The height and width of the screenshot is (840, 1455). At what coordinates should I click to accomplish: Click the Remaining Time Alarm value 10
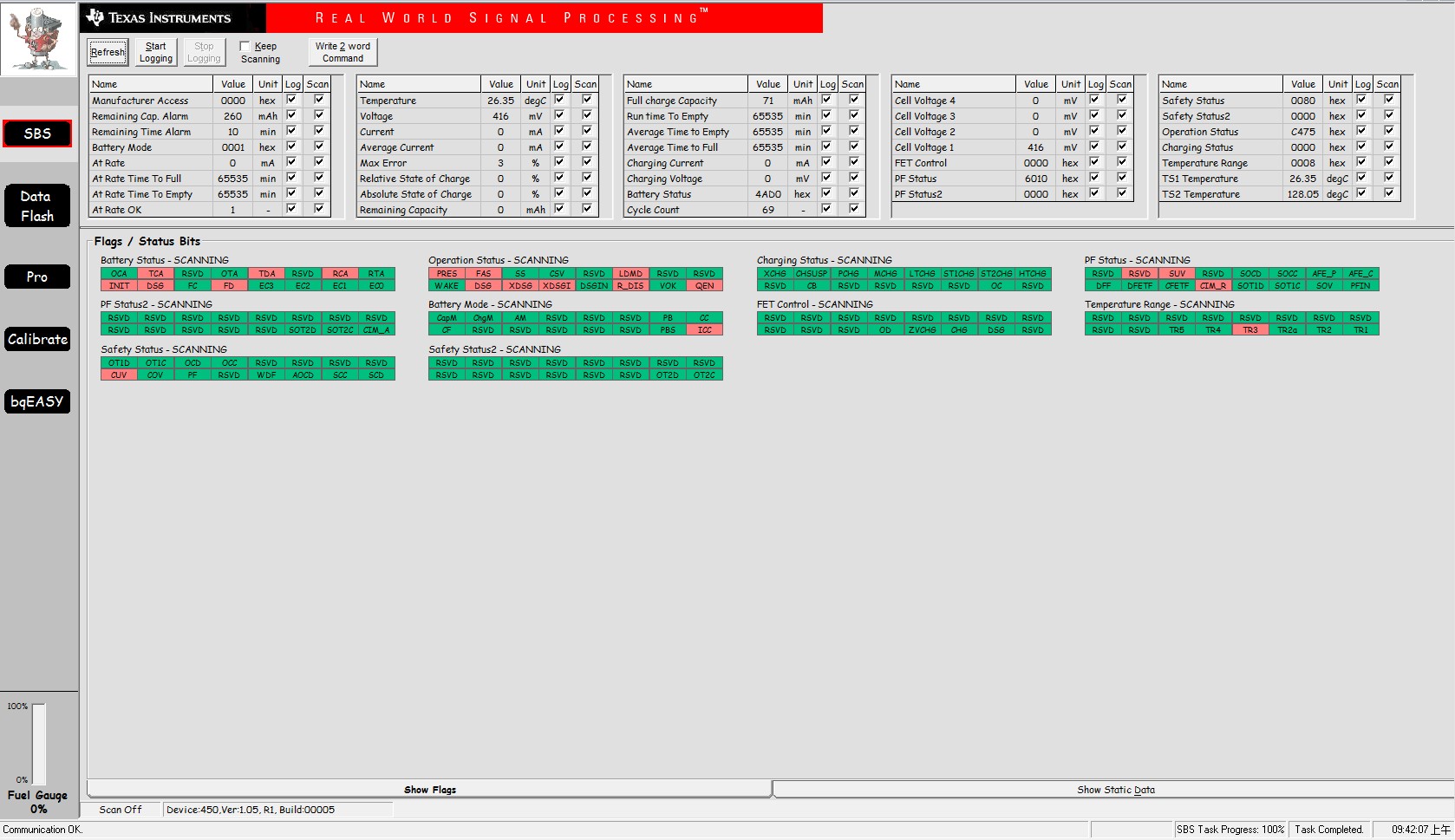232,132
